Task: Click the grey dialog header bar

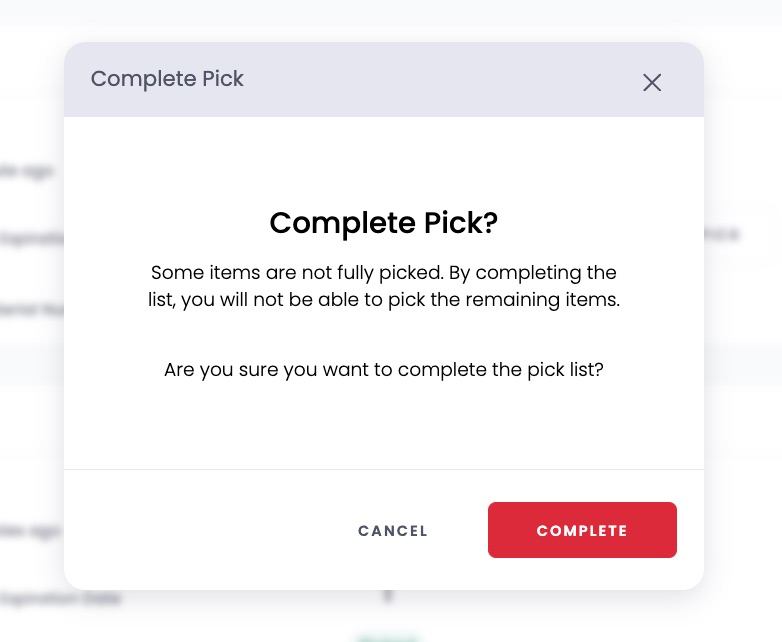Action: point(384,80)
